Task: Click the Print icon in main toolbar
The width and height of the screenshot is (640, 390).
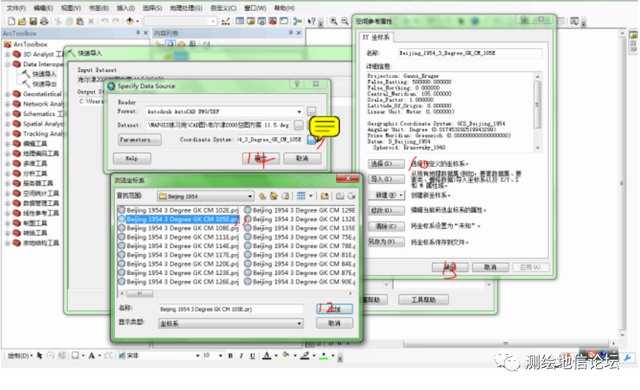Action: (x=44, y=21)
